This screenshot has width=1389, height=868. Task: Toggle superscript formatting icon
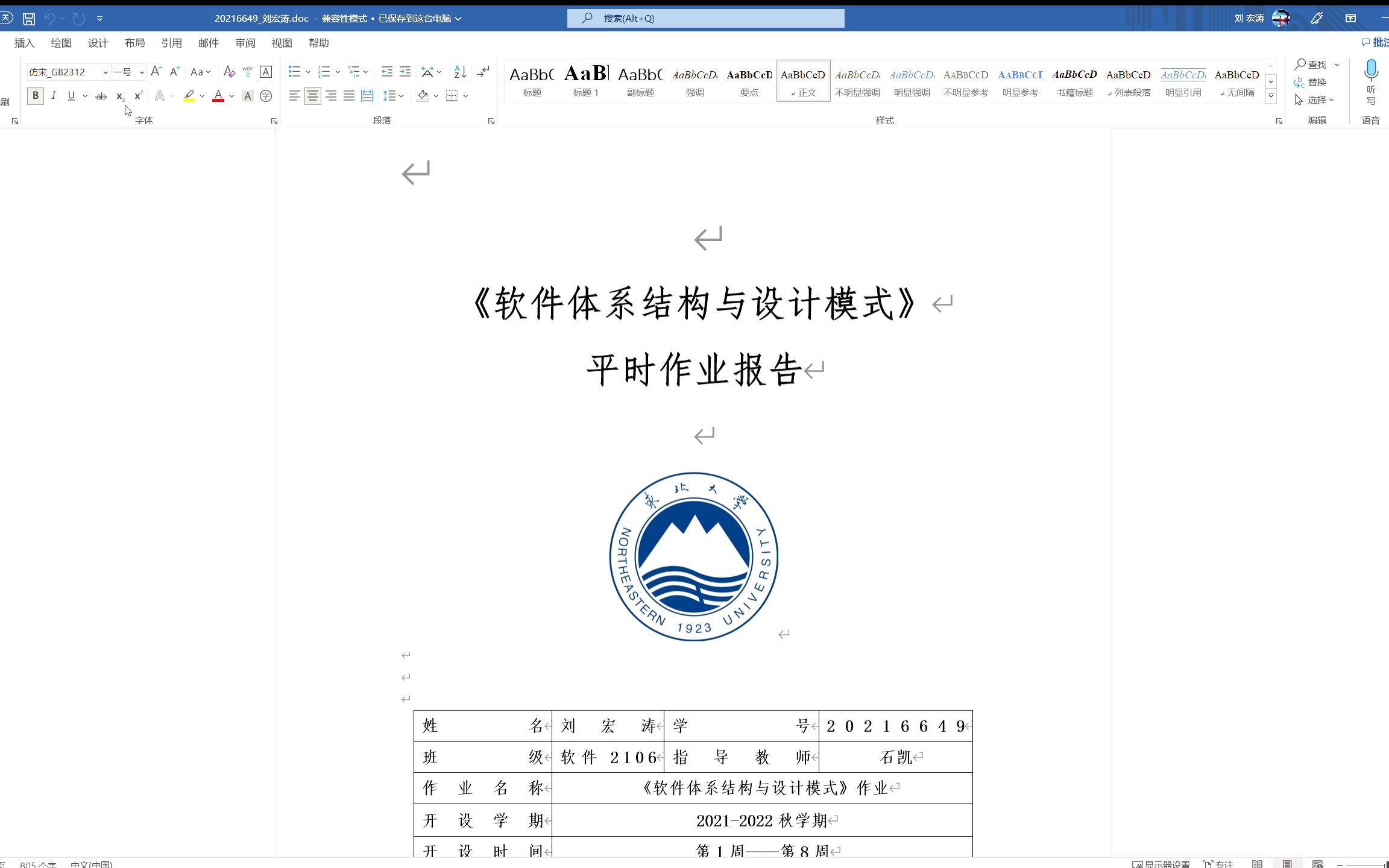tap(137, 95)
